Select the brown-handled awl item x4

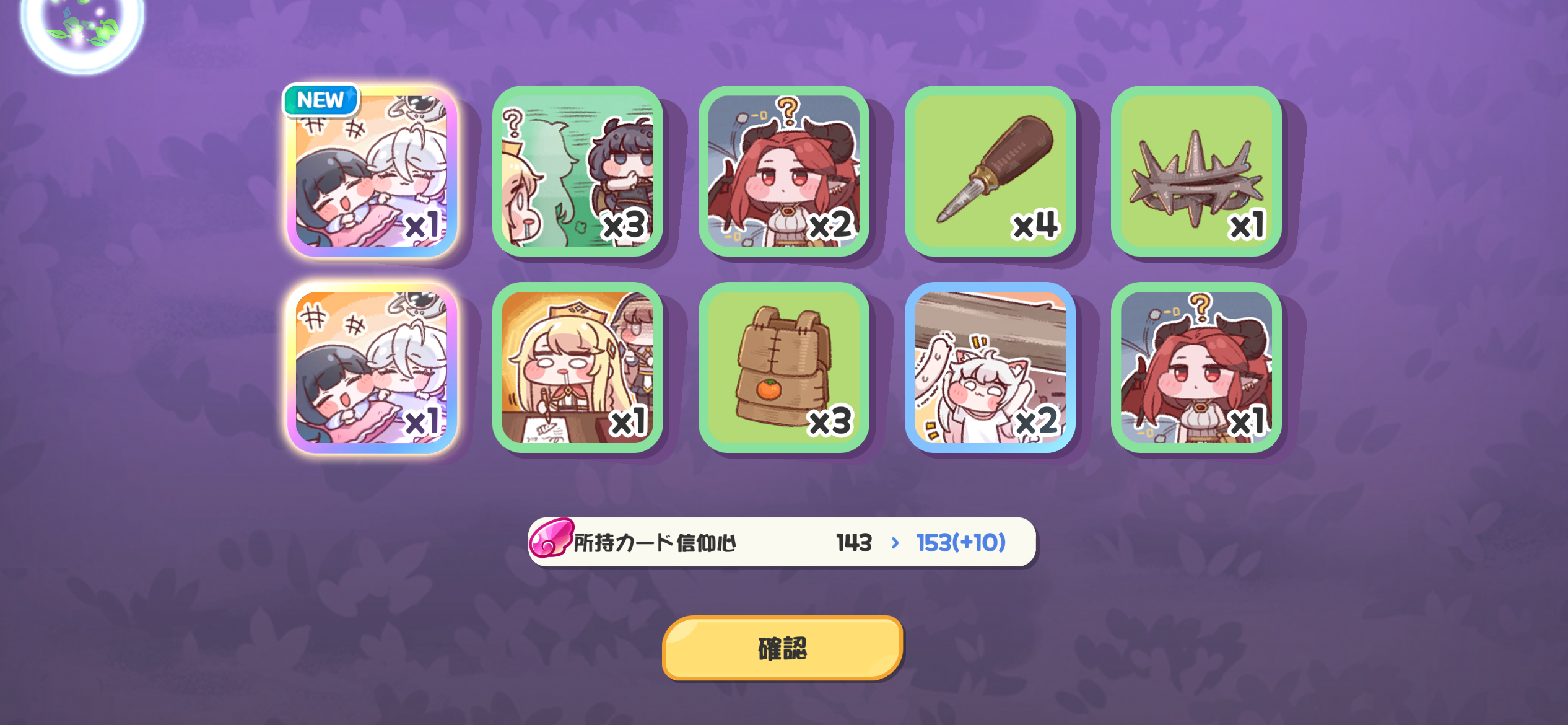tap(990, 171)
